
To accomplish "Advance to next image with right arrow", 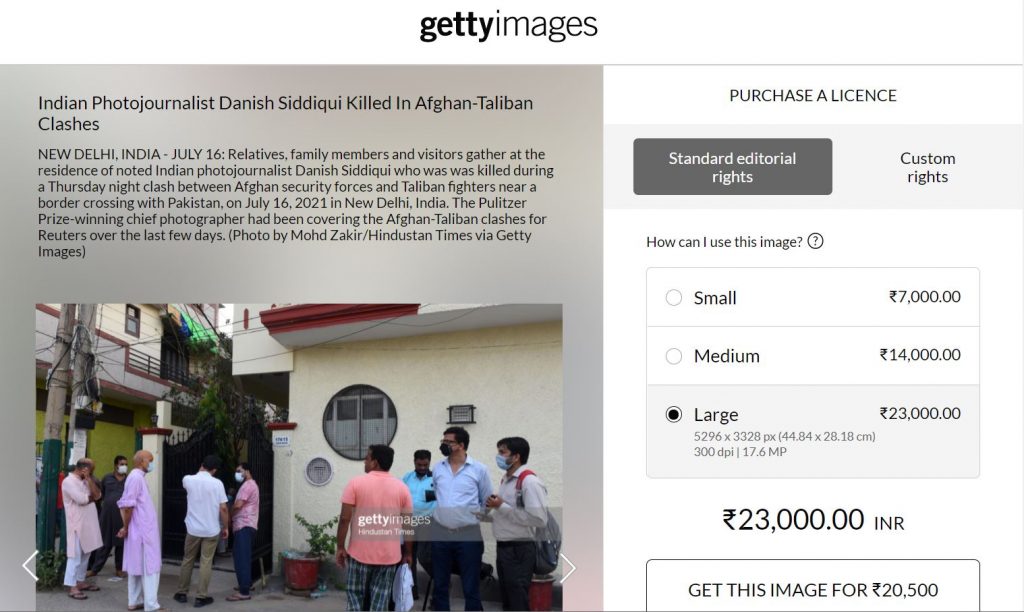I will [x=568, y=568].
